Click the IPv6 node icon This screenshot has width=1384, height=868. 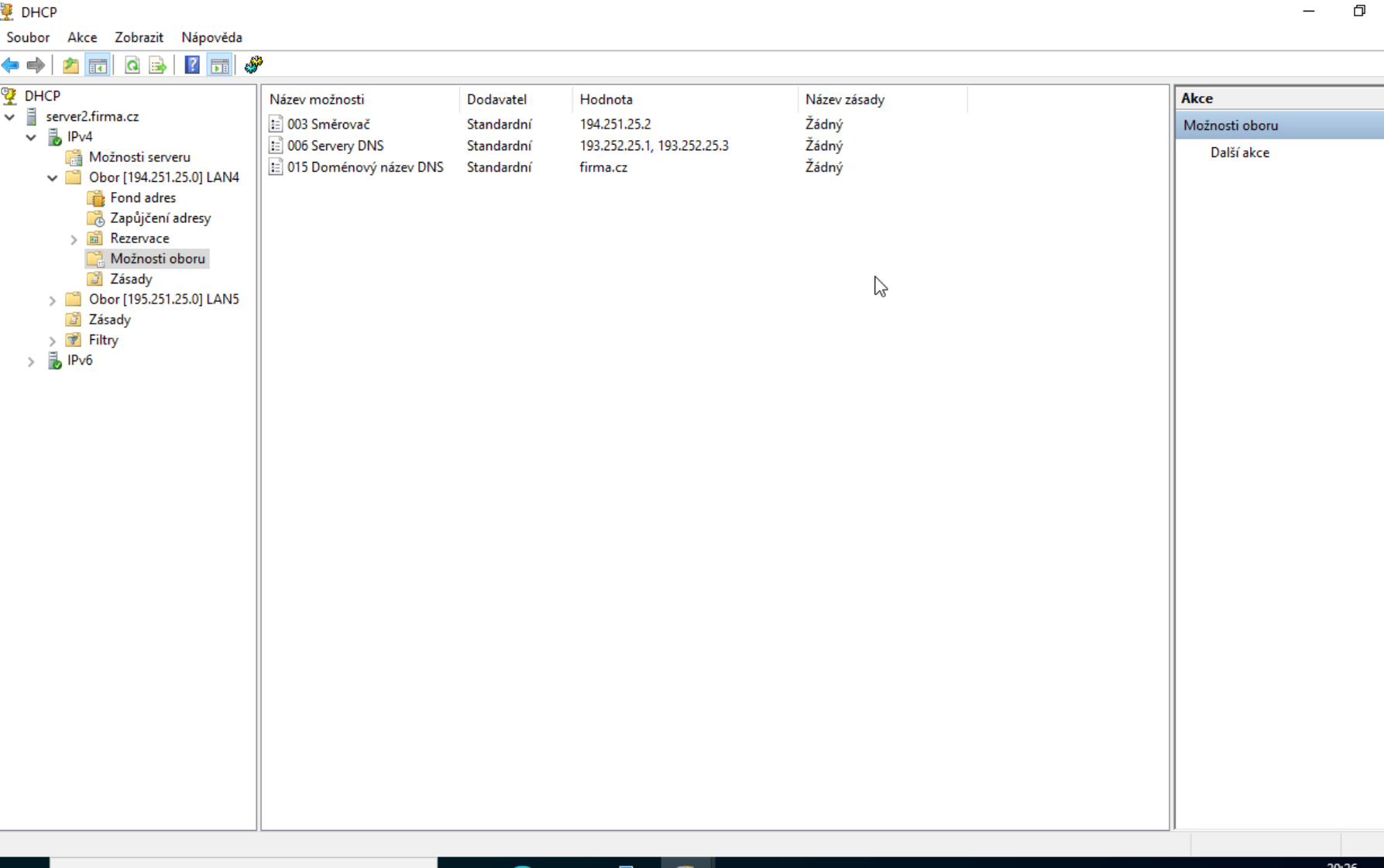point(54,361)
